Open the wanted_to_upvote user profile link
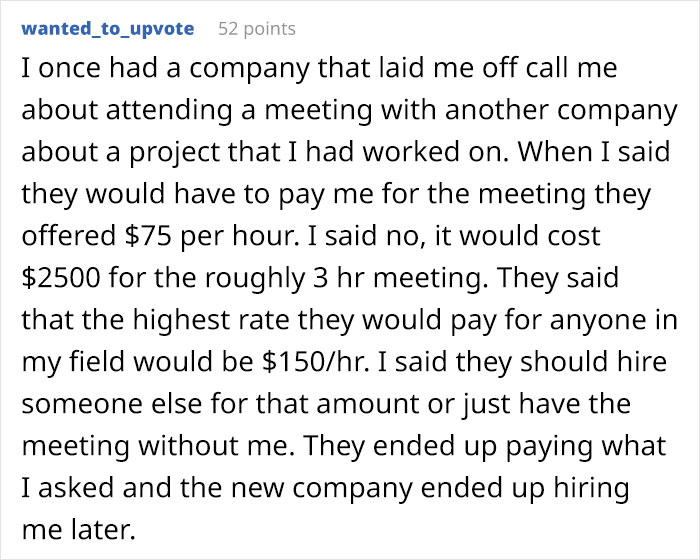Screen dimensions: 700x560 pos(108,28)
